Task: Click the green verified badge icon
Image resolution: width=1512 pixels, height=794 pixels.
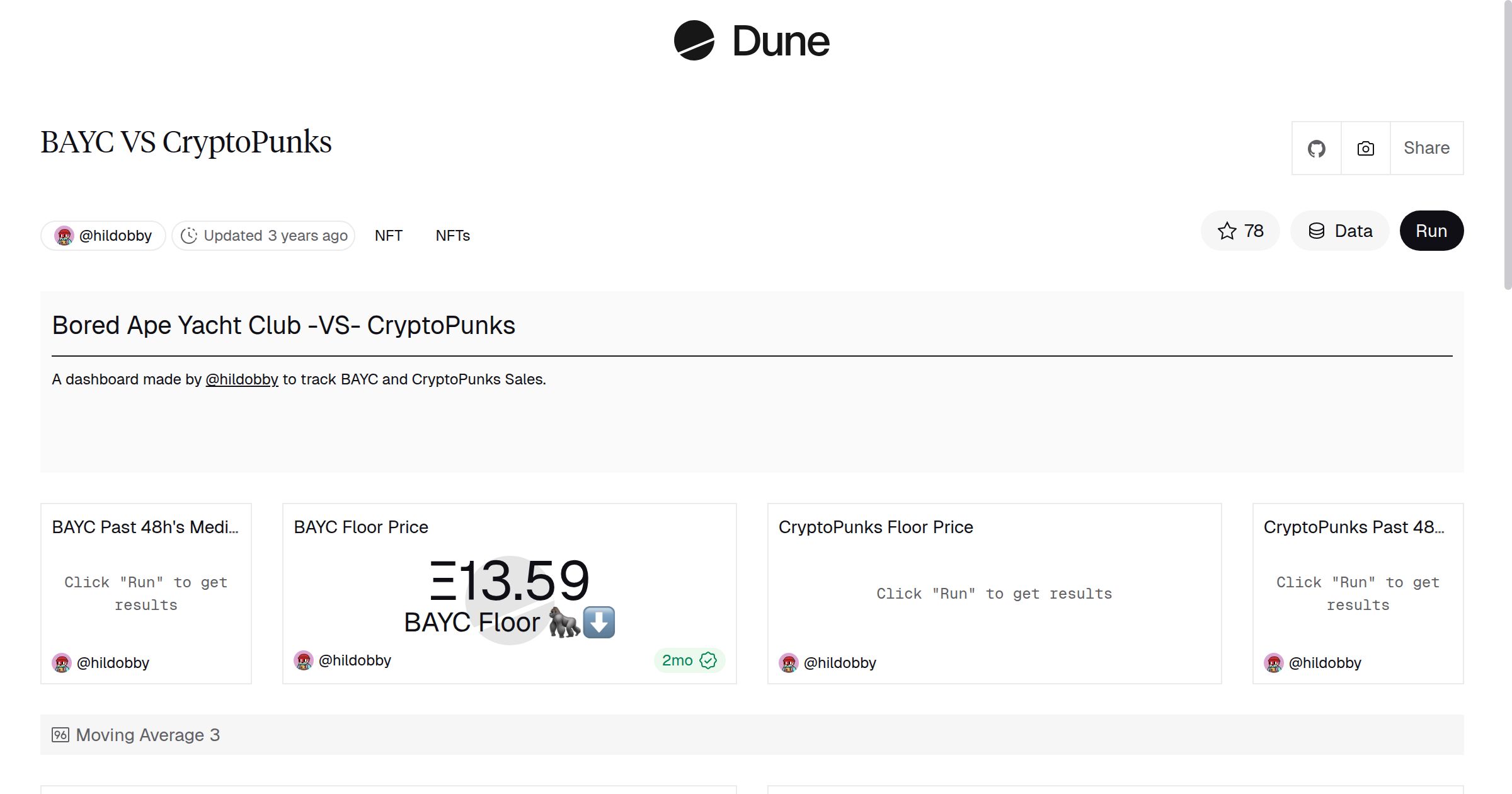Action: (709, 660)
